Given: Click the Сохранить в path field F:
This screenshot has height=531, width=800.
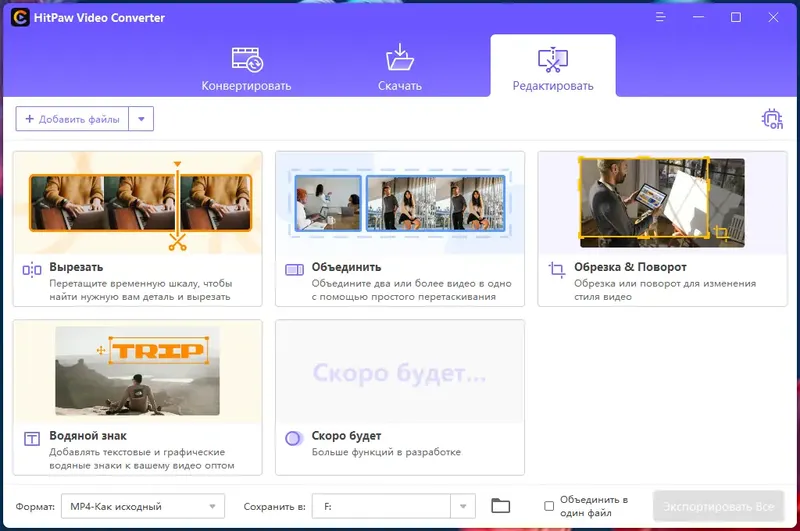Looking at the screenshot, I should tap(381, 507).
